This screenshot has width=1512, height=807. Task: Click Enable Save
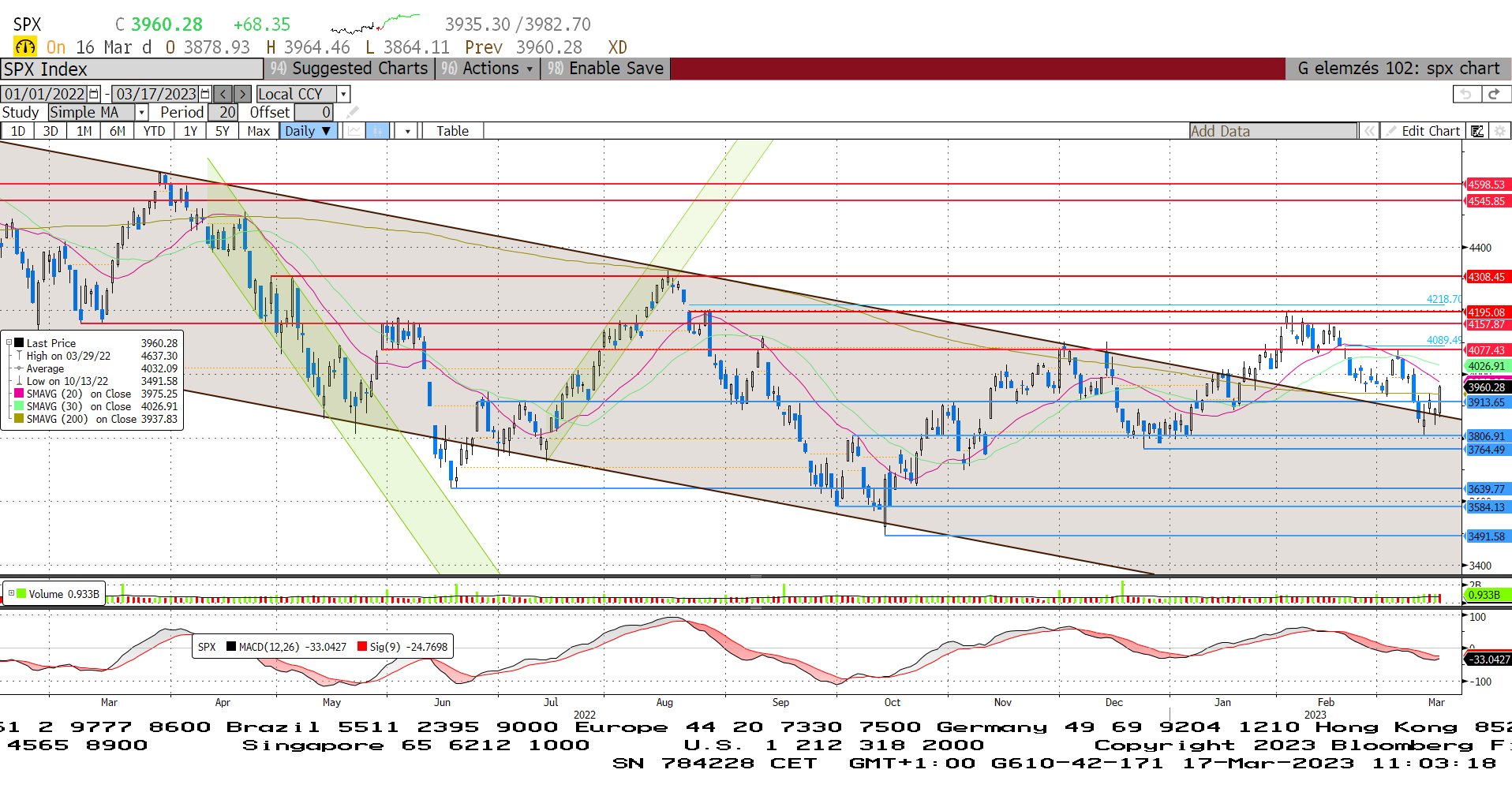606,69
